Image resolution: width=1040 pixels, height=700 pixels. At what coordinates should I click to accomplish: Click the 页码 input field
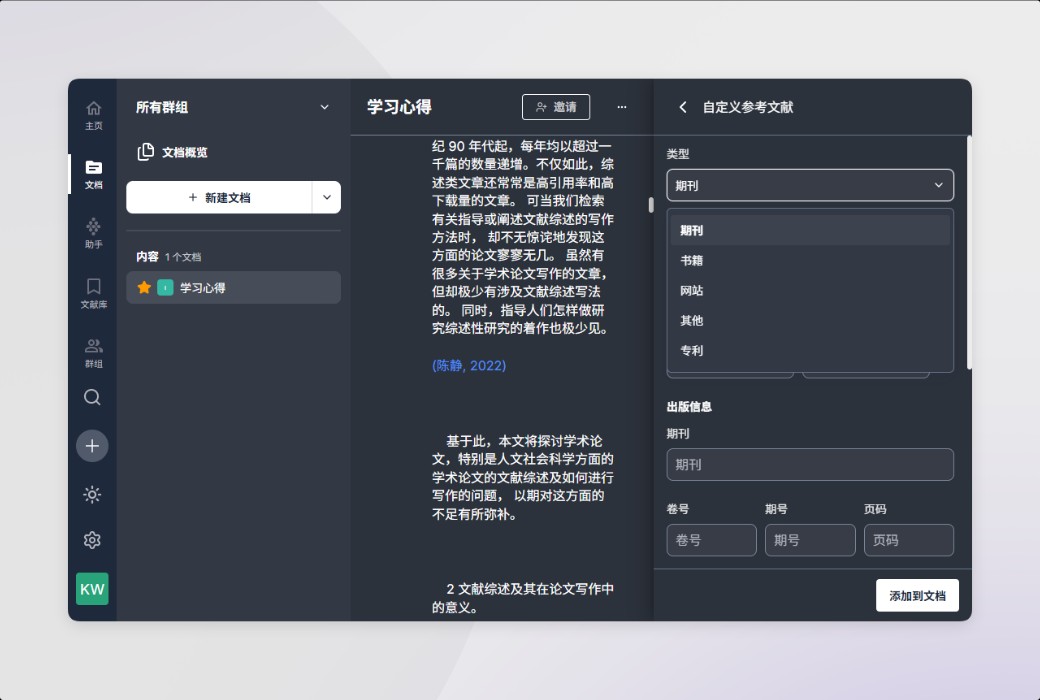[x=909, y=540]
